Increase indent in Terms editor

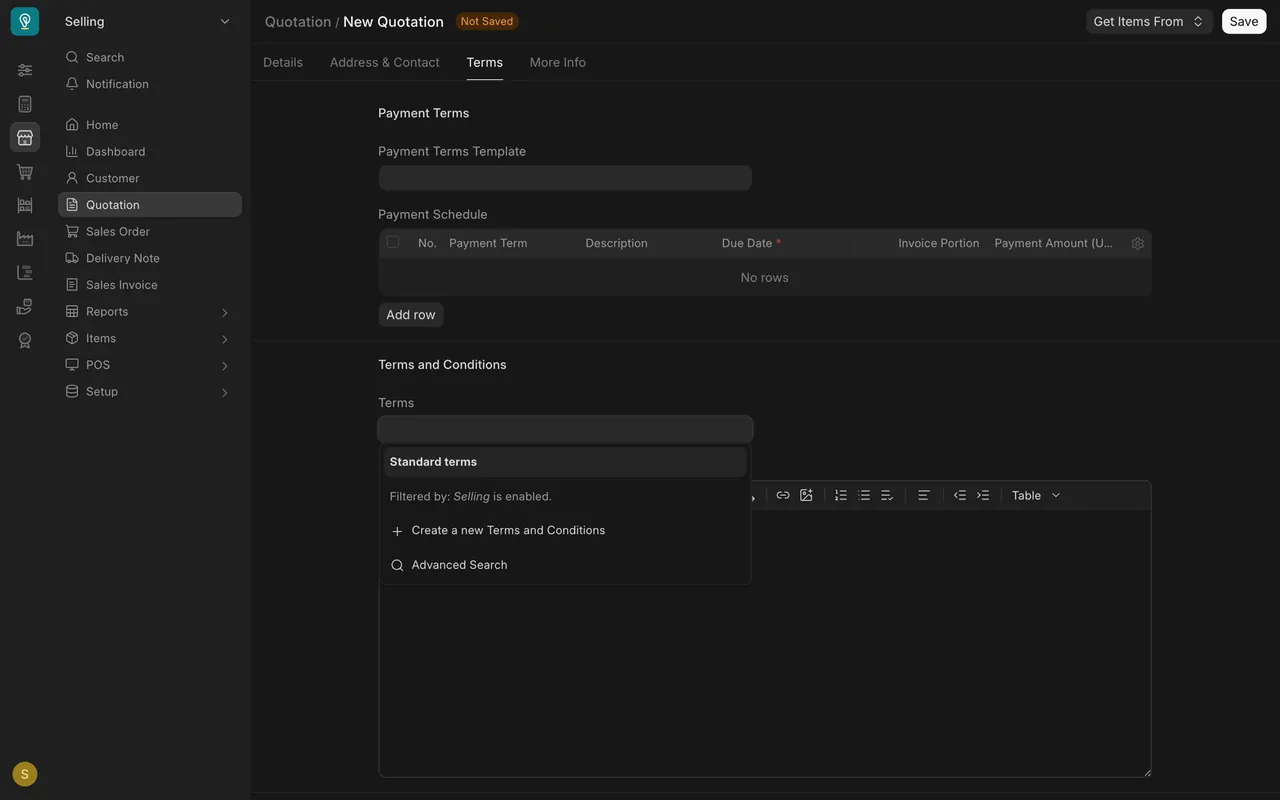tap(983, 495)
